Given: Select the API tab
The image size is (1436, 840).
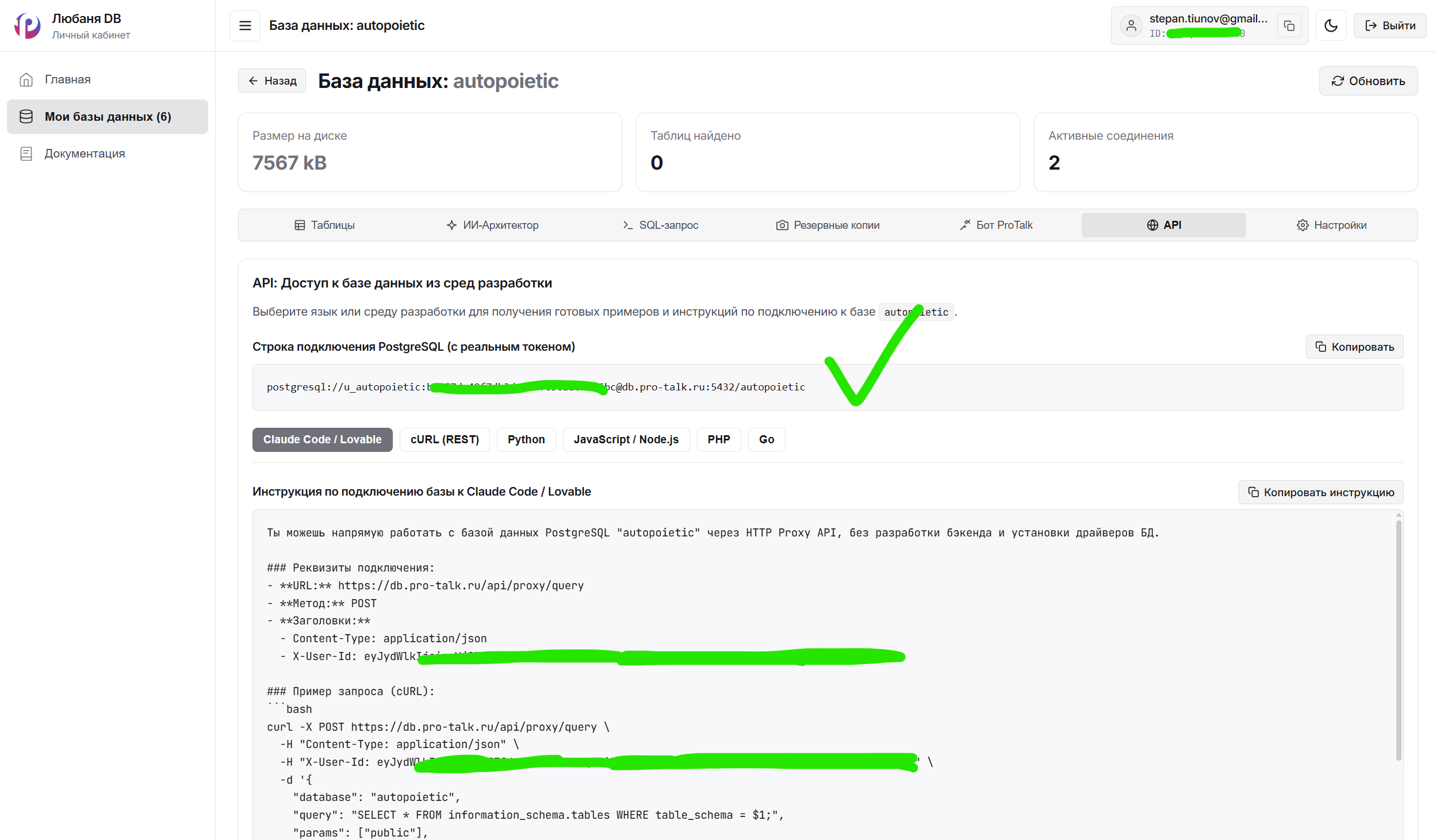Looking at the screenshot, I should pyautogui.click(x=1163, y=225).
